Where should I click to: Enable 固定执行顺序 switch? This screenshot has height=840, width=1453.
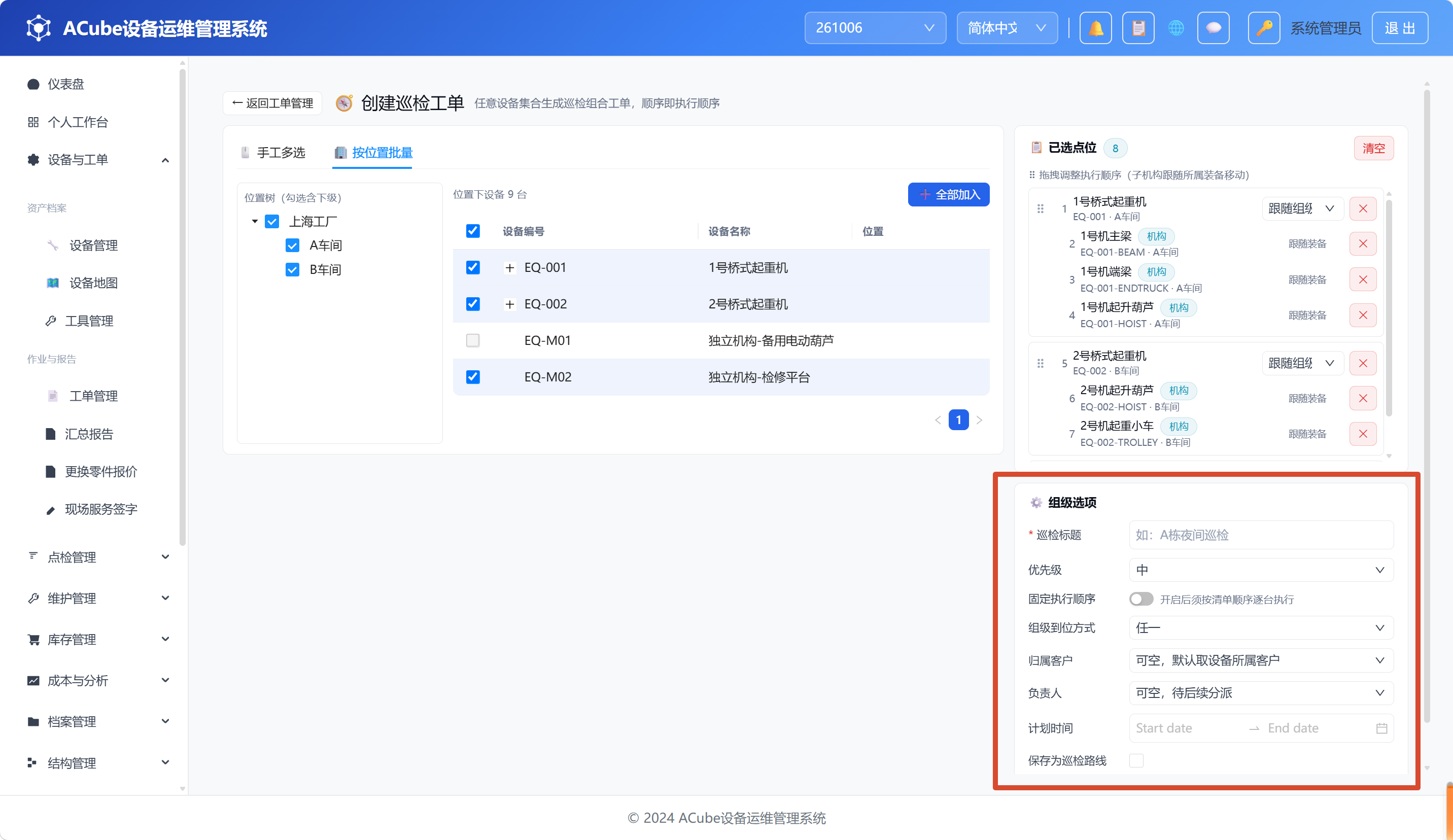click(1141, 599)
